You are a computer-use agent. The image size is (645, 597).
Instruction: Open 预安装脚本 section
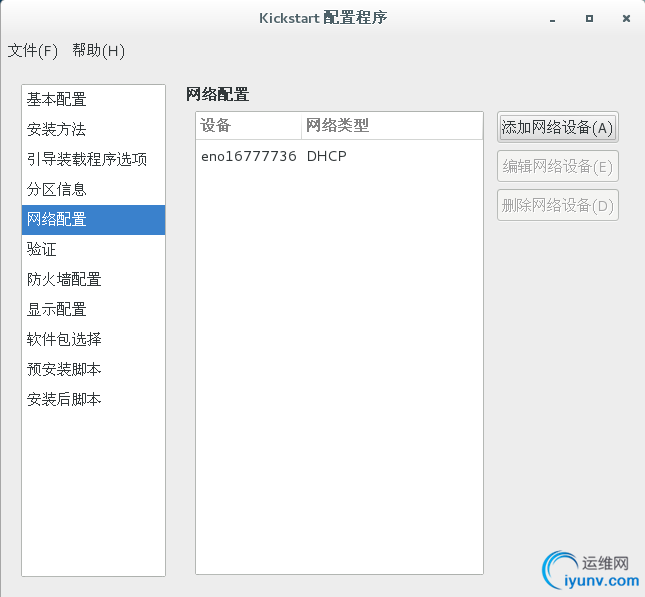pos(93,370)
